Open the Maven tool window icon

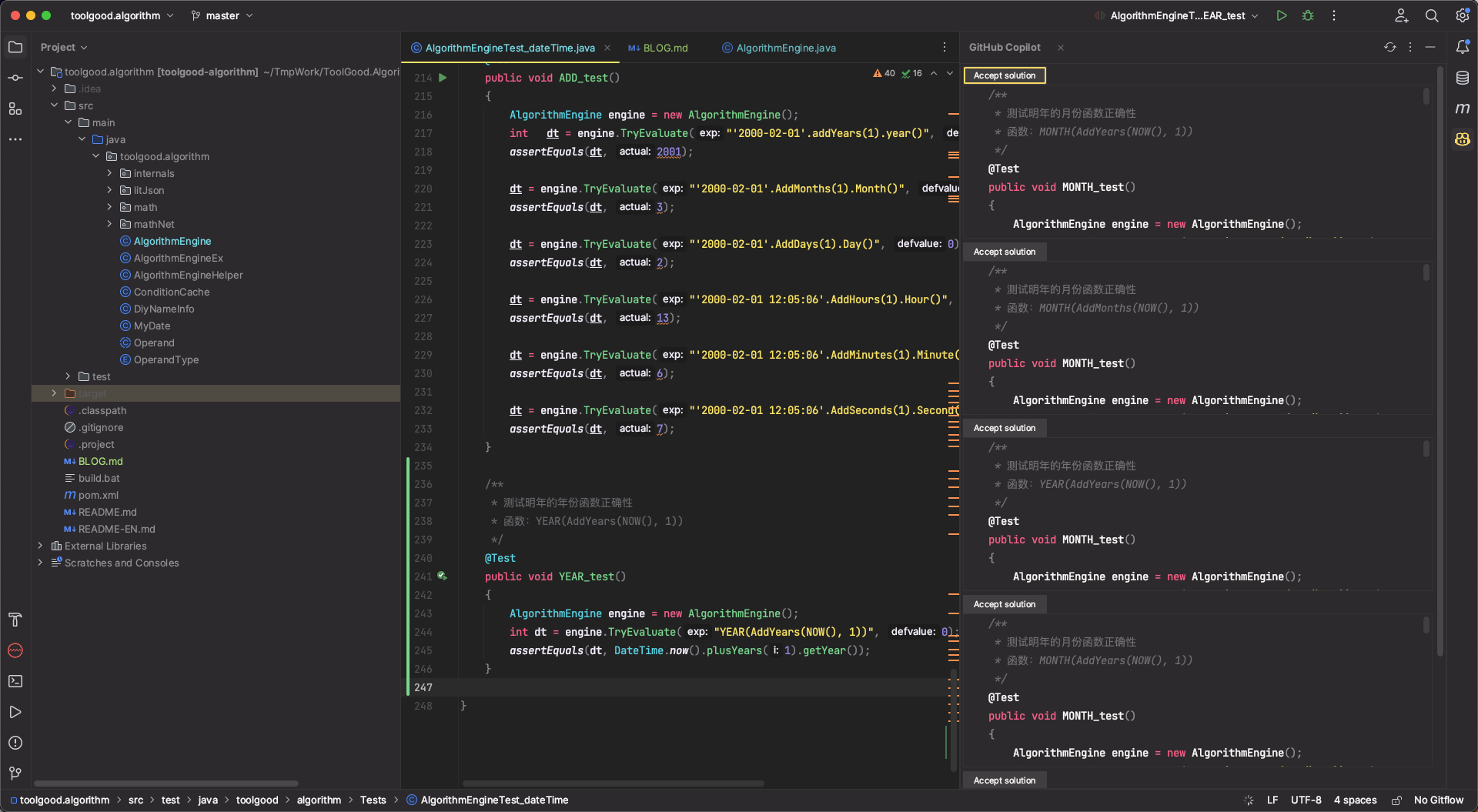1463,109
